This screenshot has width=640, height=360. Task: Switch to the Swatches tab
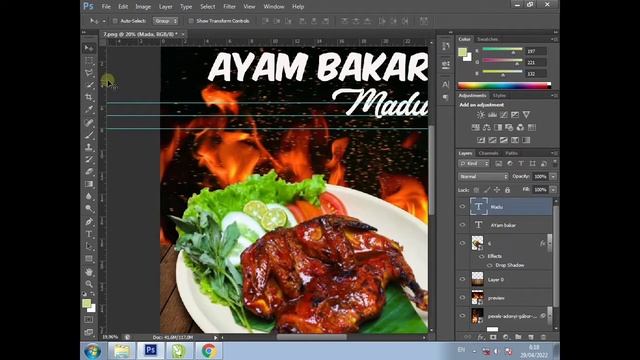point(488,39)
